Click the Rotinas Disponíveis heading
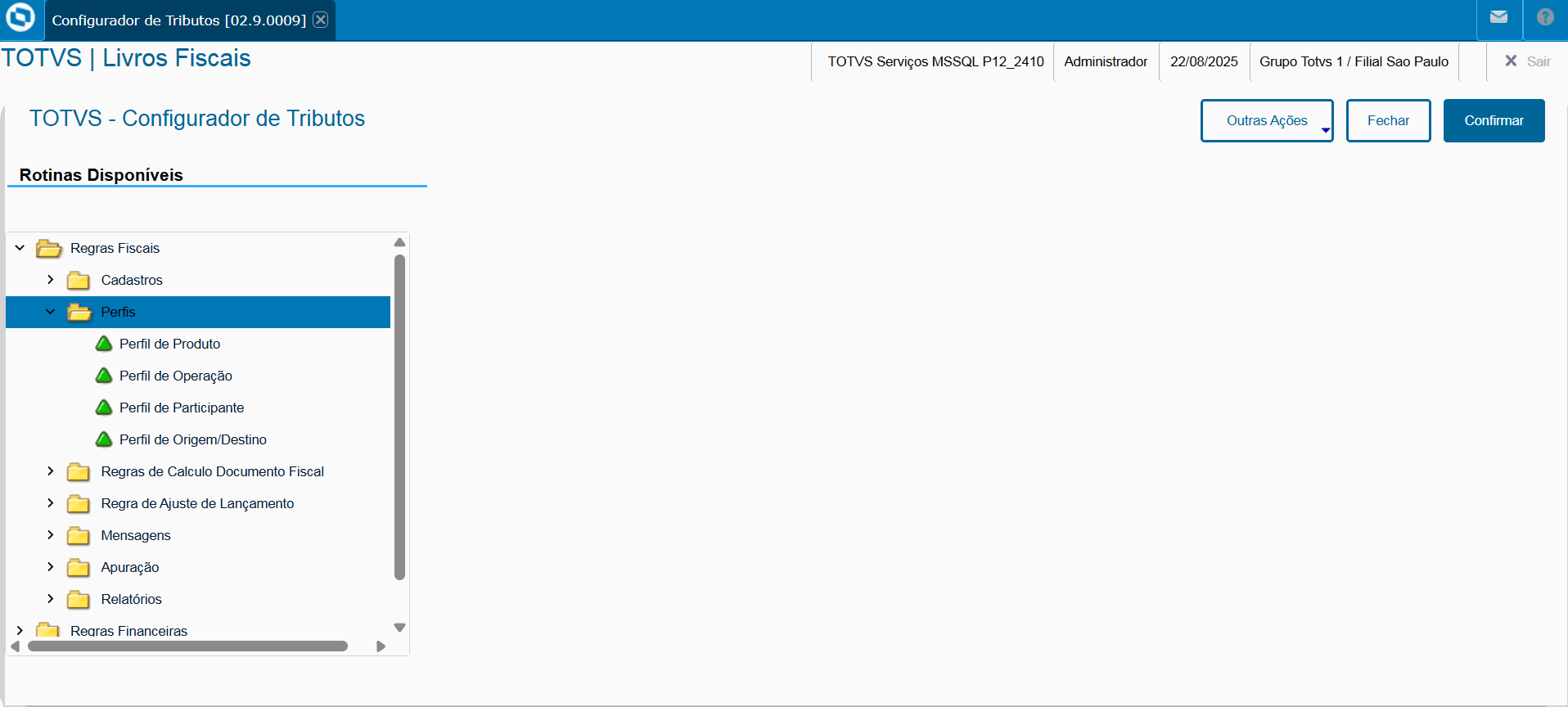The width and height of the screenshot is (1568, 707). tap(101, 175)
